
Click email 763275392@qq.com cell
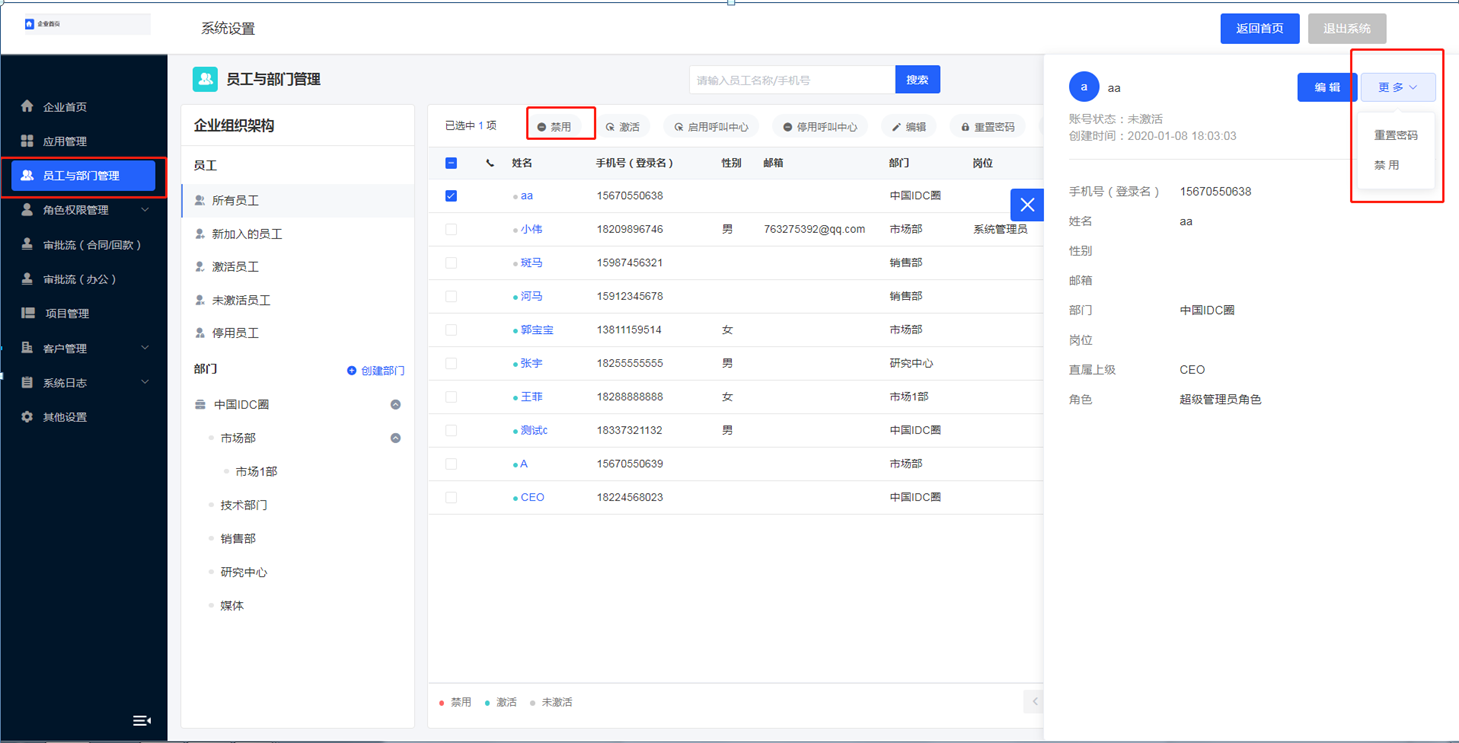[814, 229]
